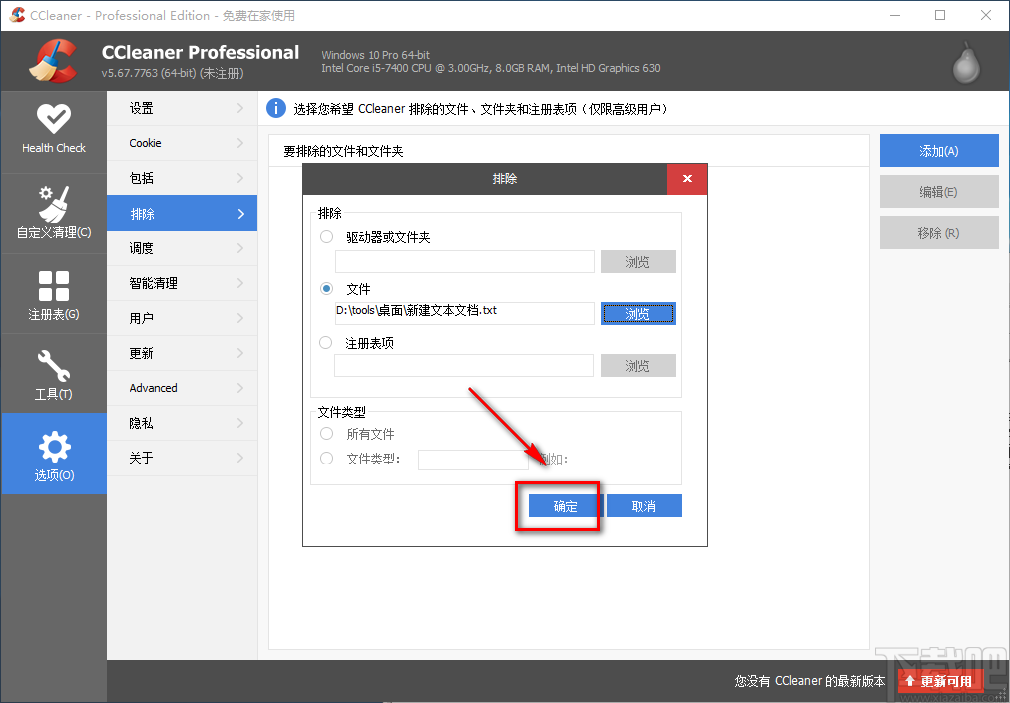1010x703 pixels.
Task: Close the 排除 dialog with red X
Action: click(687, 178)
